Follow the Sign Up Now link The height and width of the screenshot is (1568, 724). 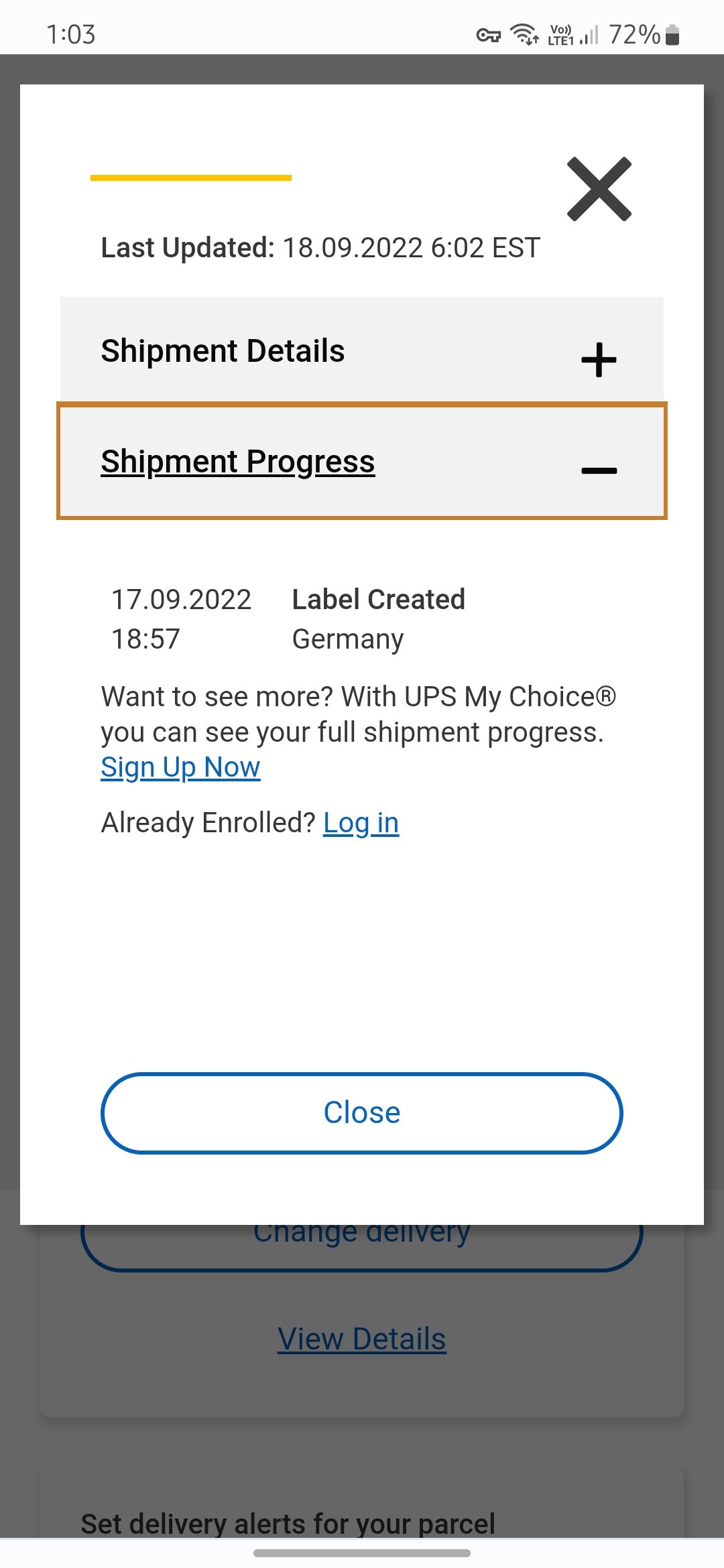click(x=180, y=767)
